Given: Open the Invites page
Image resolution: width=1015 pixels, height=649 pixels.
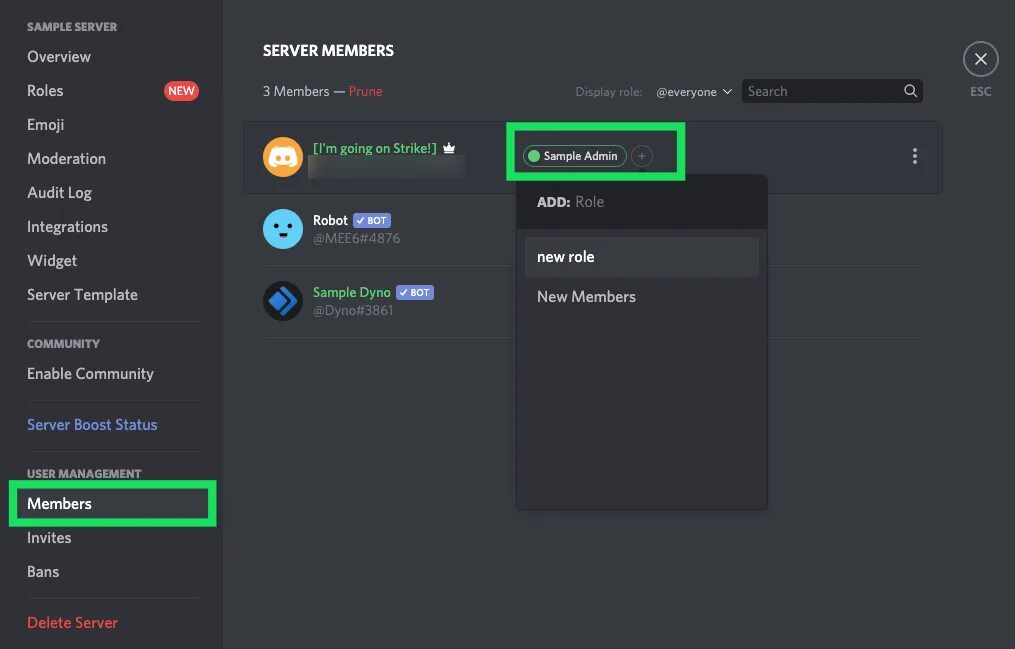Looking at the screenshot, I should (x=49, y=537).
